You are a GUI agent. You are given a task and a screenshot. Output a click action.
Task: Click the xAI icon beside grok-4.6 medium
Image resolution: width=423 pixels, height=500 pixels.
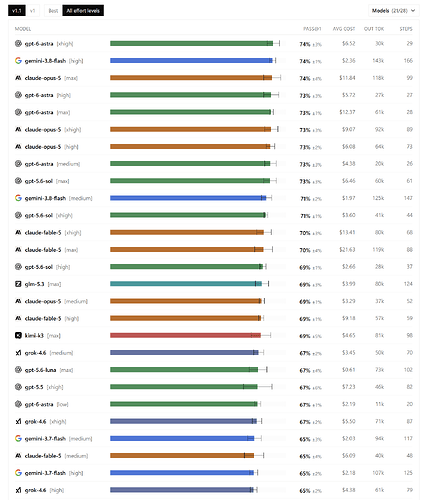coord(18,353)
